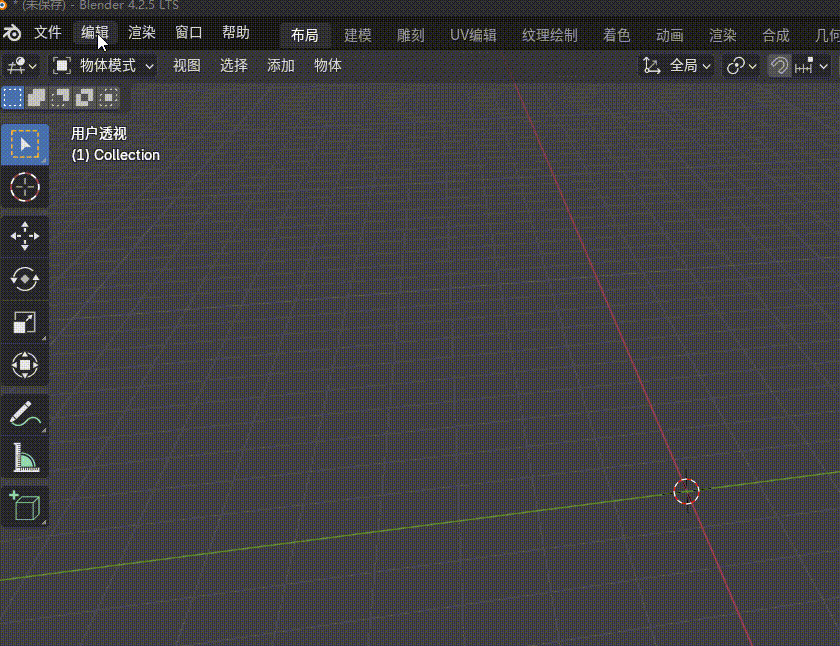Open the 物体模式 mode dropdown
The width and height of the screenshot is (840, 646).
pos(104,66)
